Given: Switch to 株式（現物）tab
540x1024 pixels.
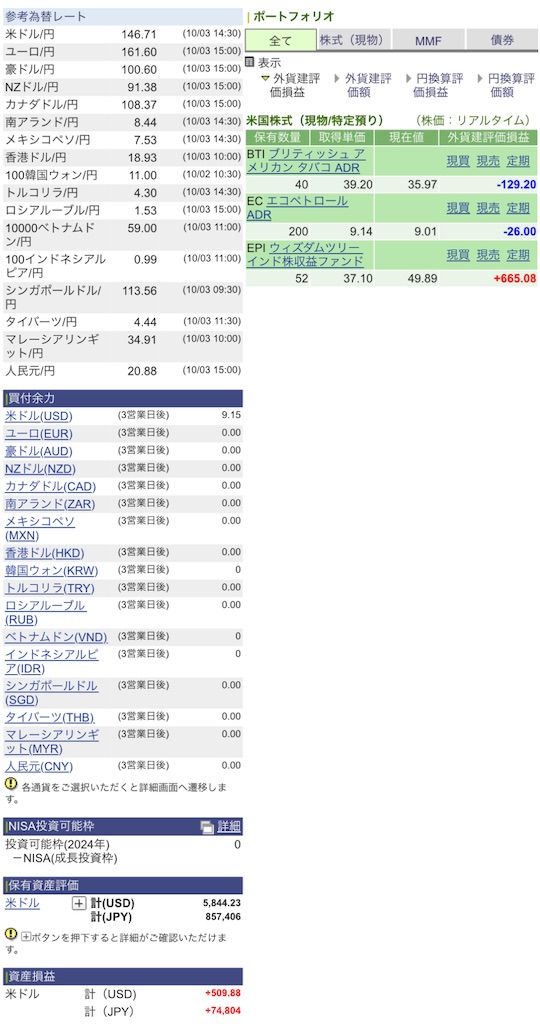Looking at the screenshot, I should click(x=353, y=40).
